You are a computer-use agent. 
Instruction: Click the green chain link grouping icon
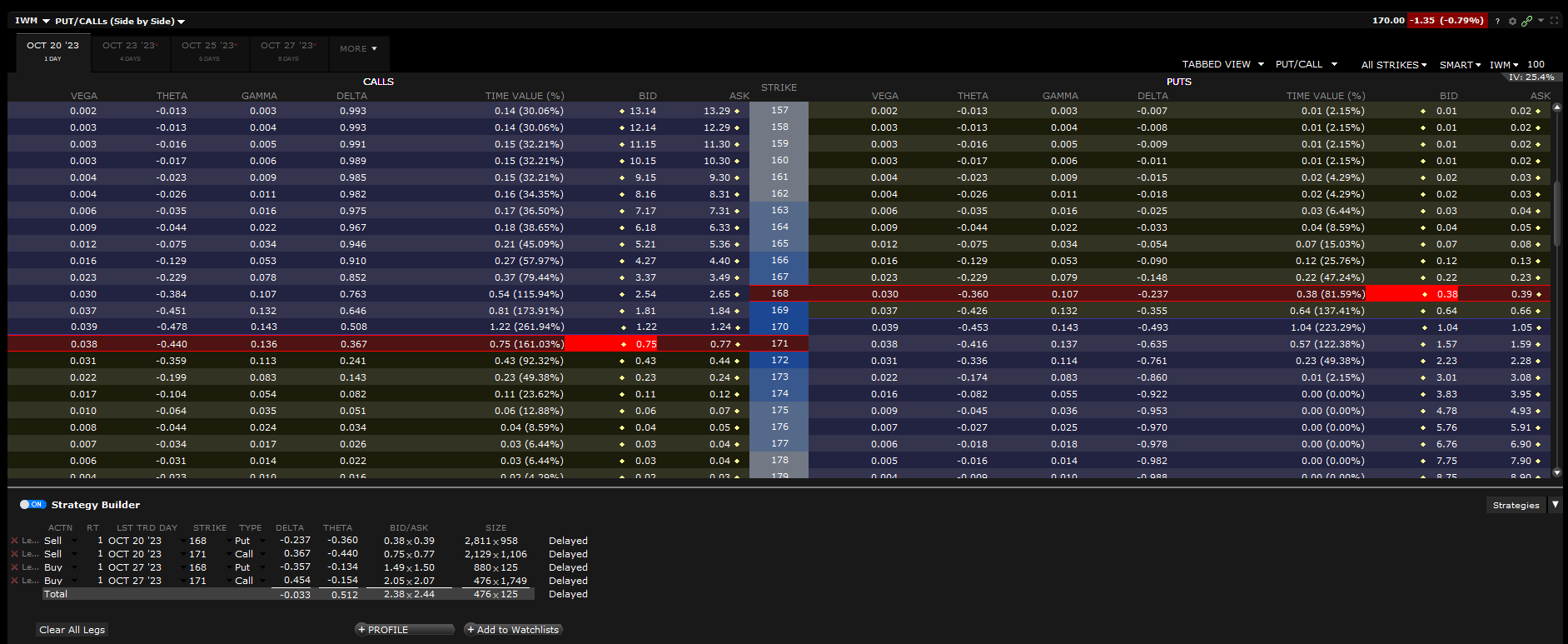[x=1526, y=21]
